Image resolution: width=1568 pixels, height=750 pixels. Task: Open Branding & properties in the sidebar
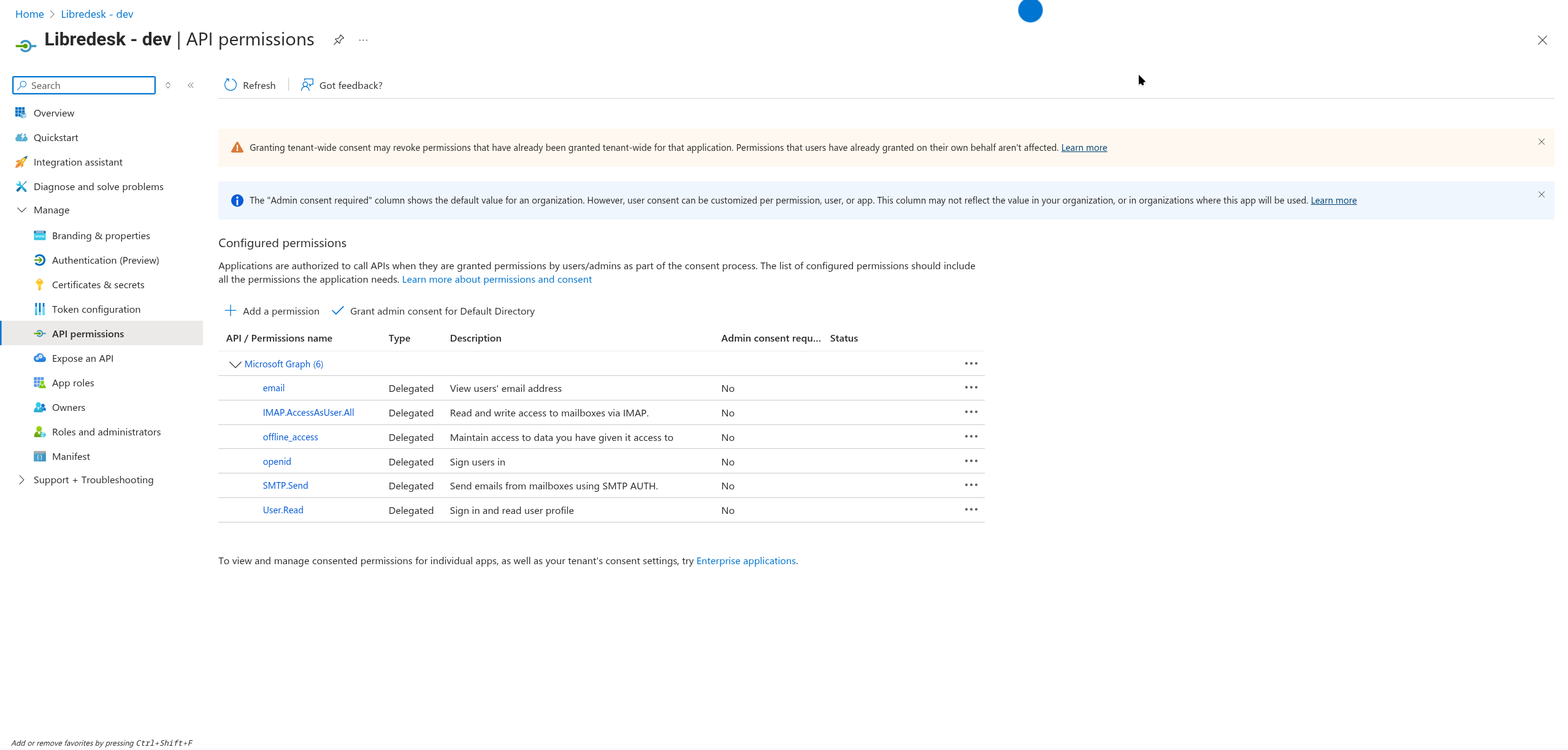(102, 235)
